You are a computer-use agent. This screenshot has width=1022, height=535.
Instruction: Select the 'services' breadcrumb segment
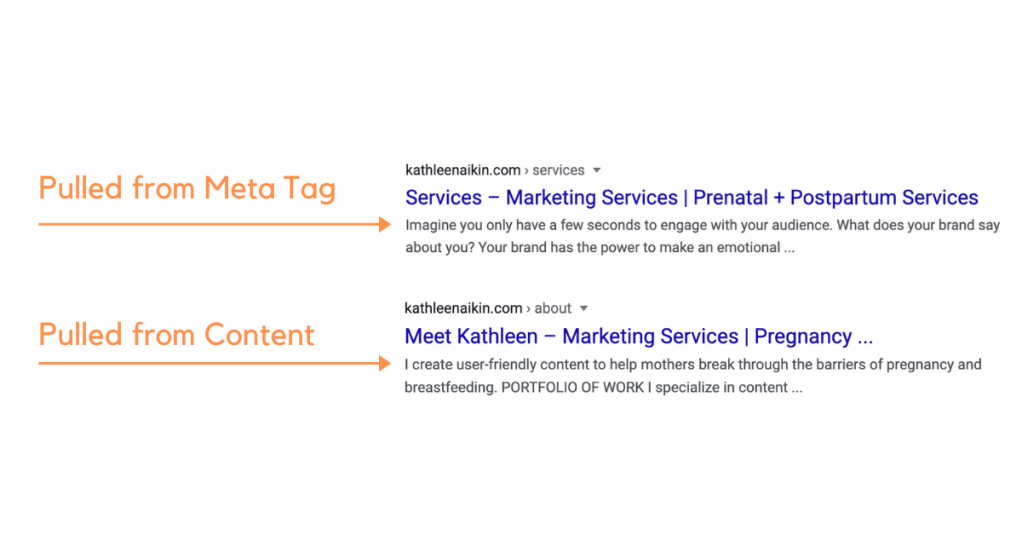pyautogui.click(x=558, y=171)
